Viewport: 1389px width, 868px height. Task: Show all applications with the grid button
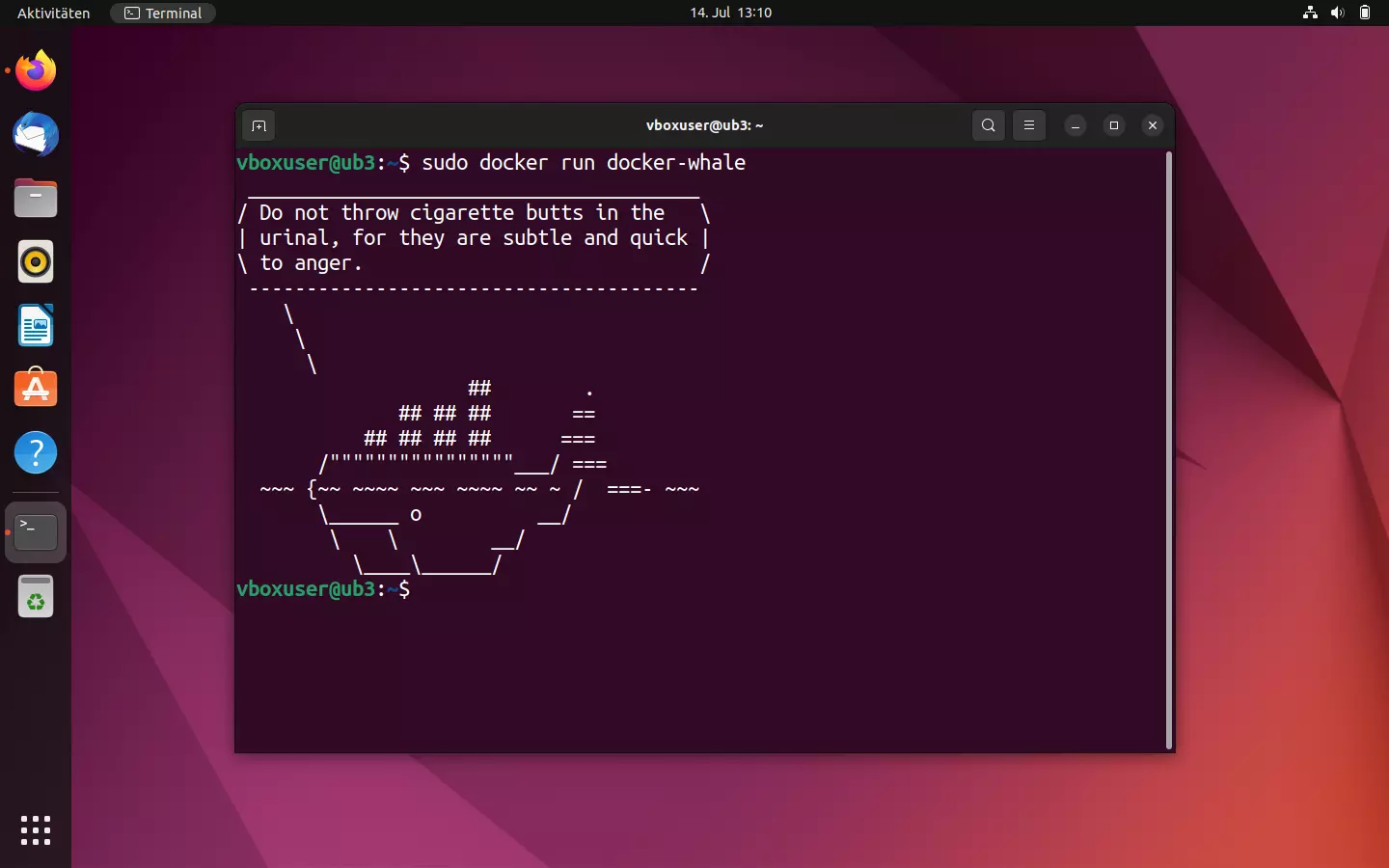click(35, 830)
